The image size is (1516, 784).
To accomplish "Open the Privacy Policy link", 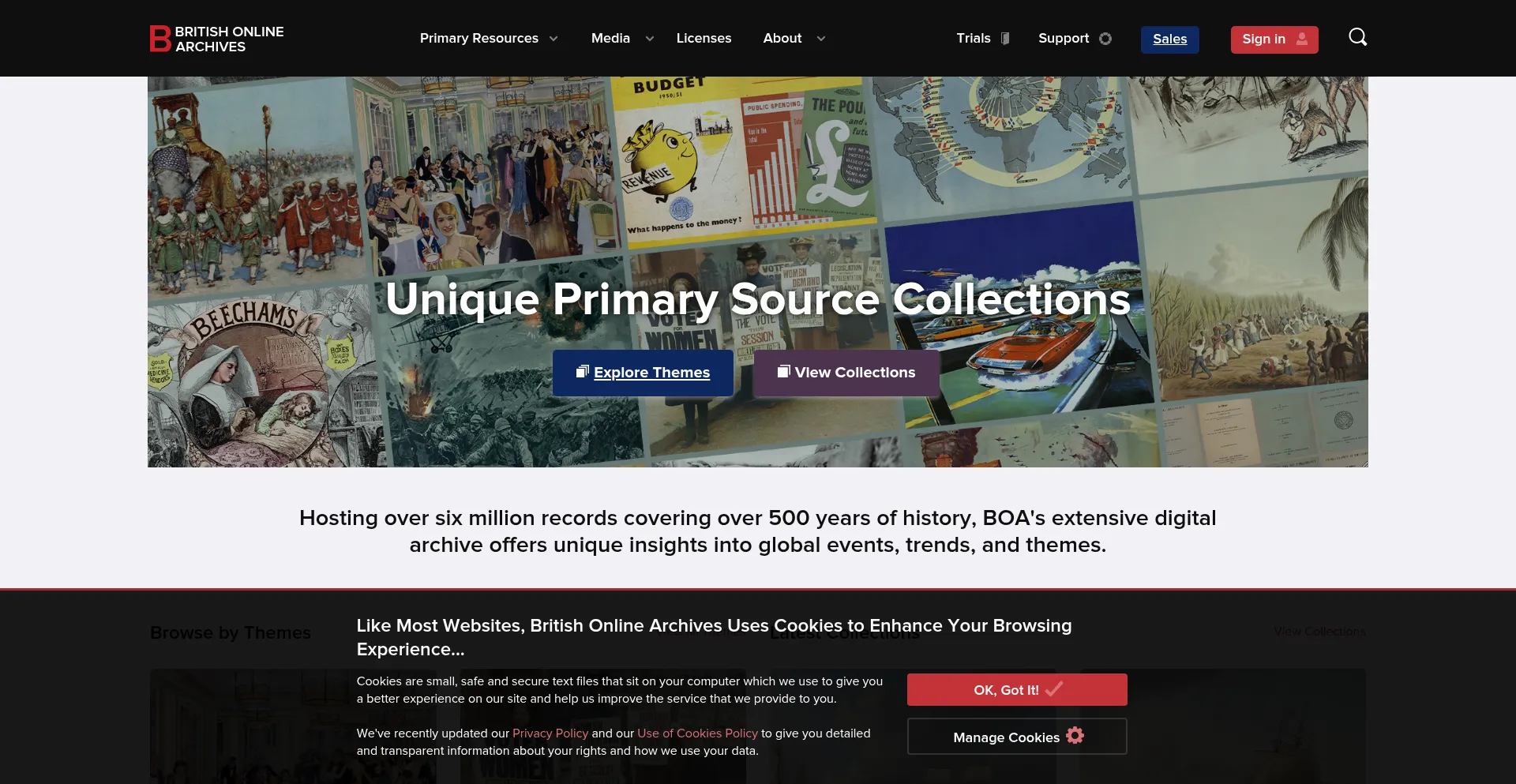I will (x=550, y=733).
